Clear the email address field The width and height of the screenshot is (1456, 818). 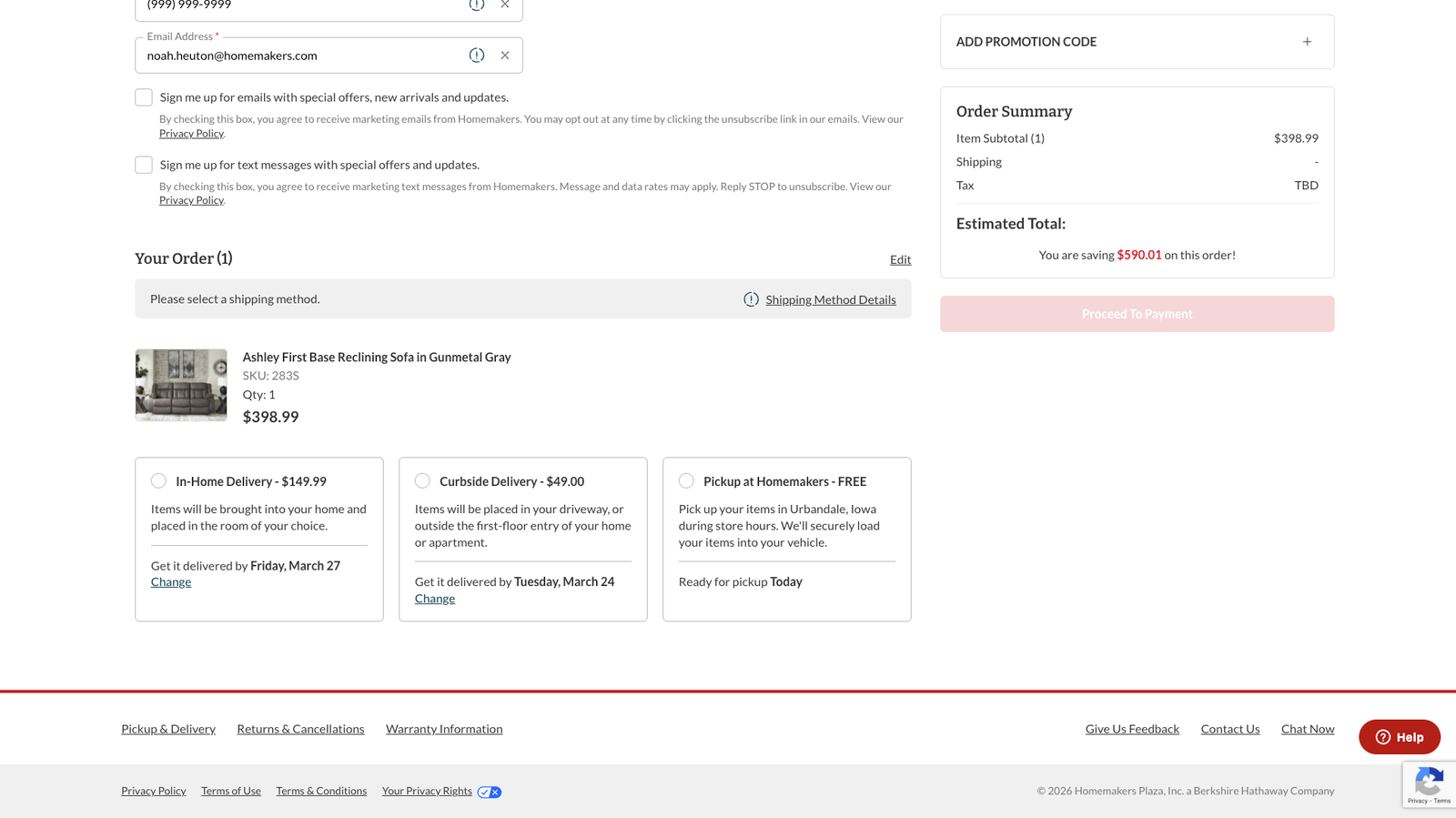[x=505, y=56]
